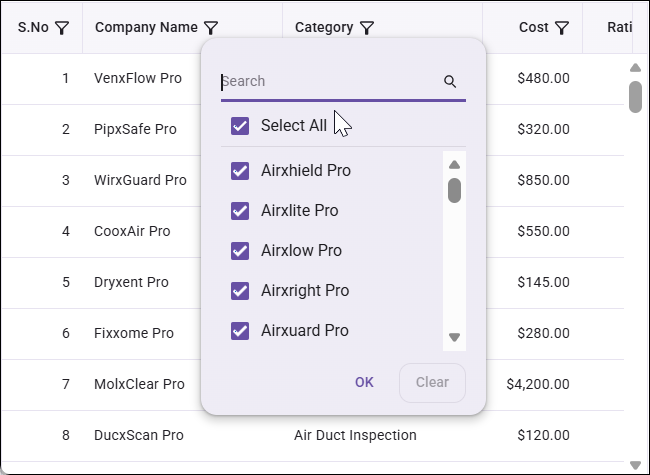
Task: Open the Cost column filter icon
Action: 562,28
